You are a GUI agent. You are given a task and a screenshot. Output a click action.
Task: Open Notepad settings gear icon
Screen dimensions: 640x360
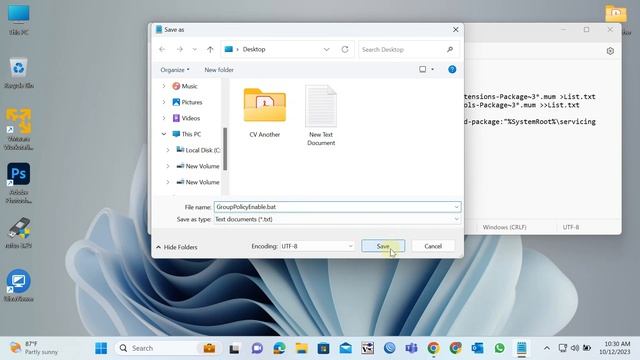(610, 51)
